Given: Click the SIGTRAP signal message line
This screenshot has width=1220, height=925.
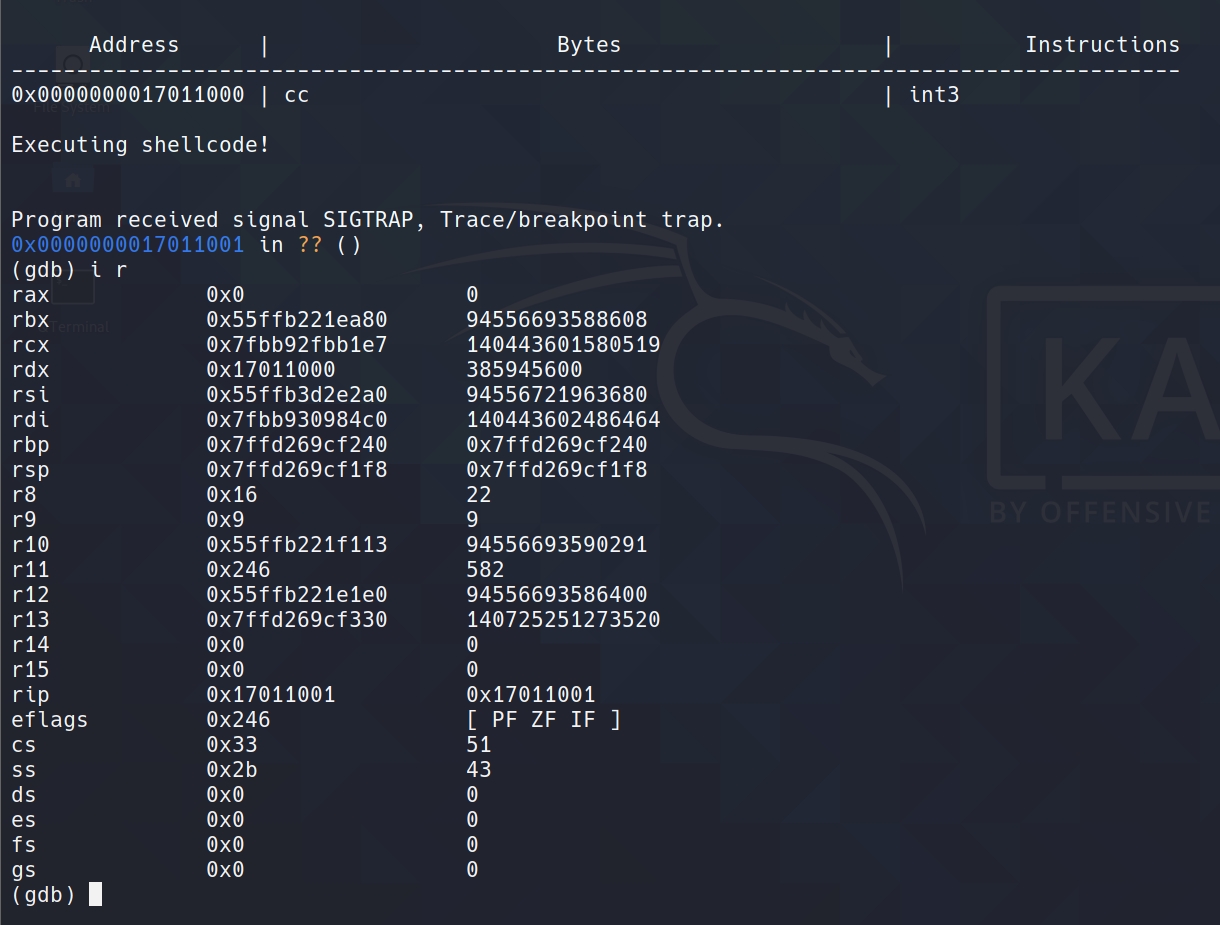Looking at the screenshot, I should (x=367, y=220).
